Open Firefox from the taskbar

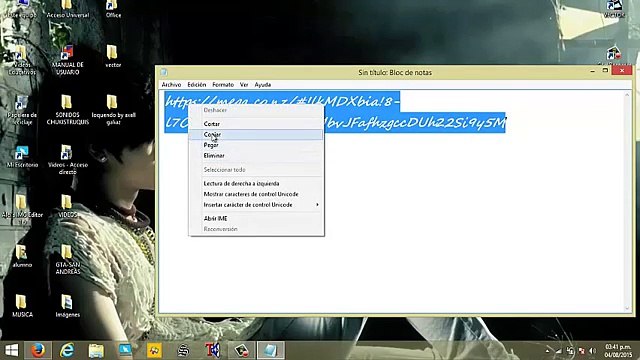pos(38,350)
